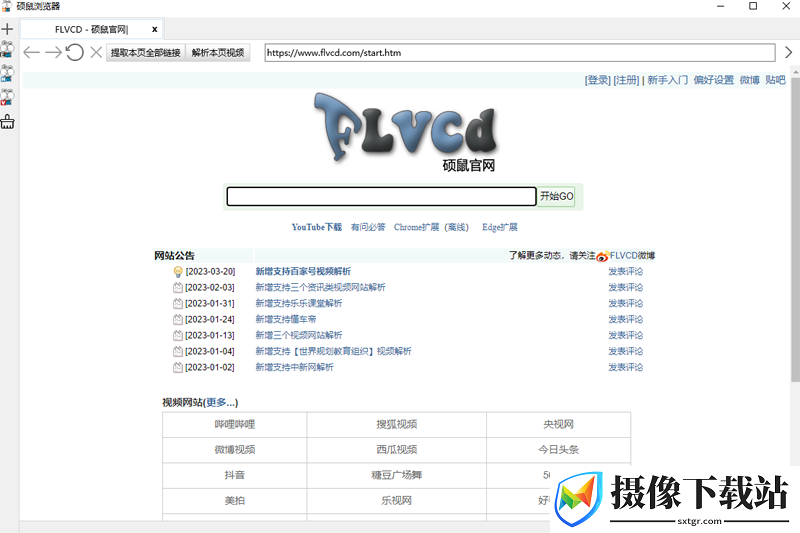Click 发表评论 for 2023-01-31 entry
This screenshot has width=800, height=533.
tap(626, 303)
